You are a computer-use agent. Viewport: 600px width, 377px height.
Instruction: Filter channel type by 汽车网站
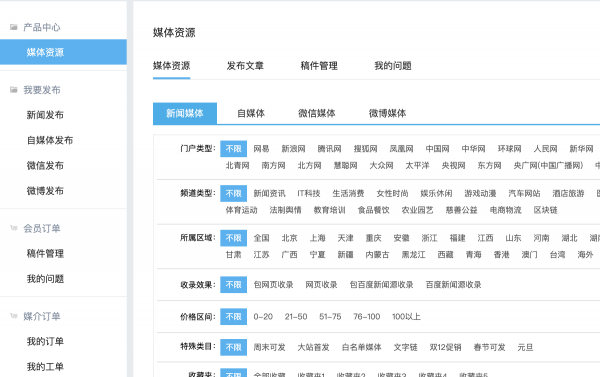[524, 194]
